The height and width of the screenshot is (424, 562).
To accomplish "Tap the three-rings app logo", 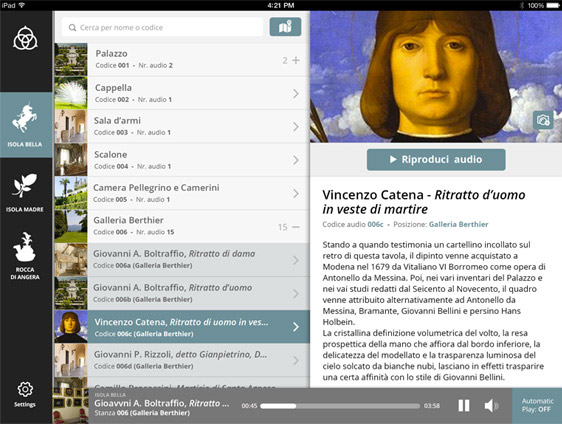I will (25, 38).
